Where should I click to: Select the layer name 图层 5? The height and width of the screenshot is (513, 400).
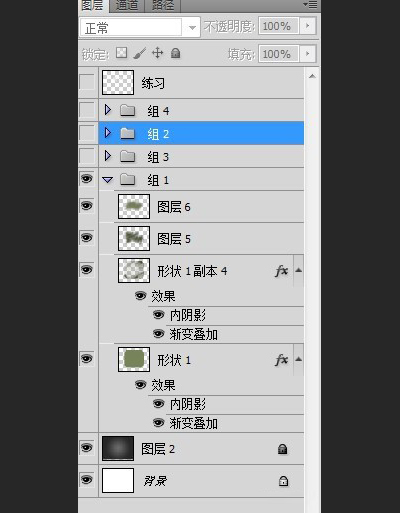(174, 239)
